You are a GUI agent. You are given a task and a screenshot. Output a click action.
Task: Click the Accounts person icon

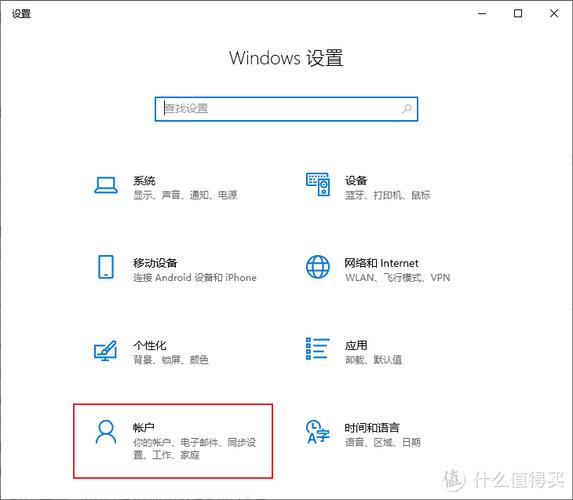tap(106, 432)
